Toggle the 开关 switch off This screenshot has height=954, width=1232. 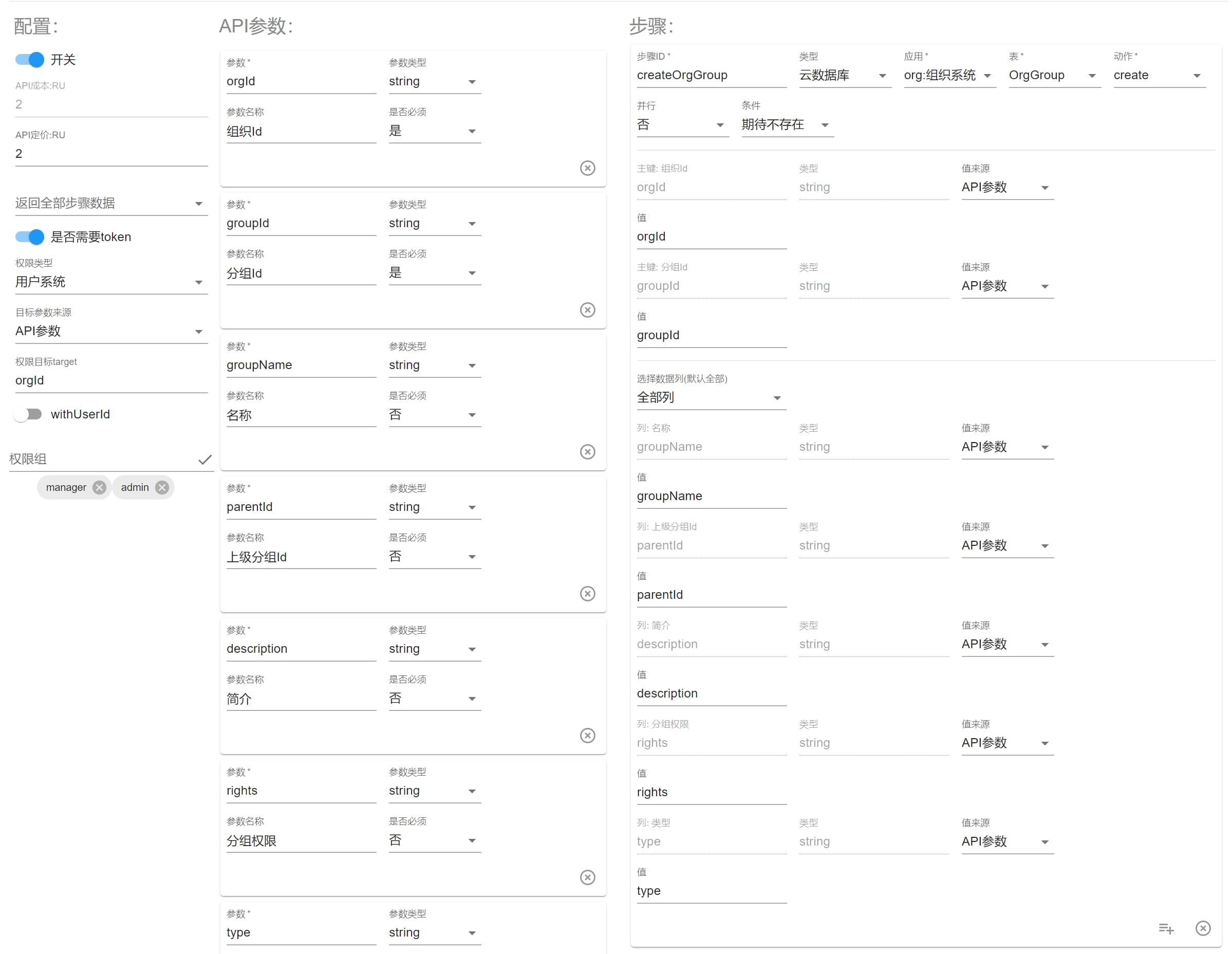pyautogui.click(x=30, y=60)
